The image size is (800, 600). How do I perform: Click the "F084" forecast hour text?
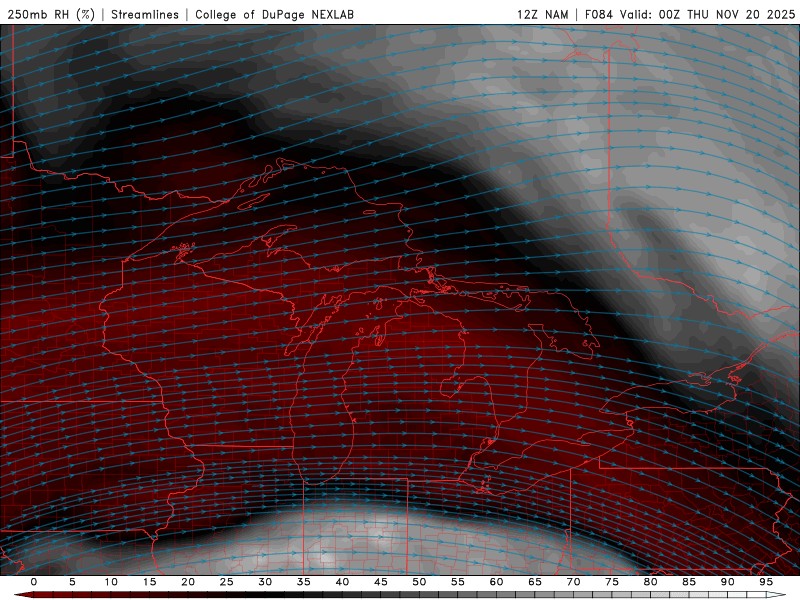pyautogui.click(x=598, y=14)
